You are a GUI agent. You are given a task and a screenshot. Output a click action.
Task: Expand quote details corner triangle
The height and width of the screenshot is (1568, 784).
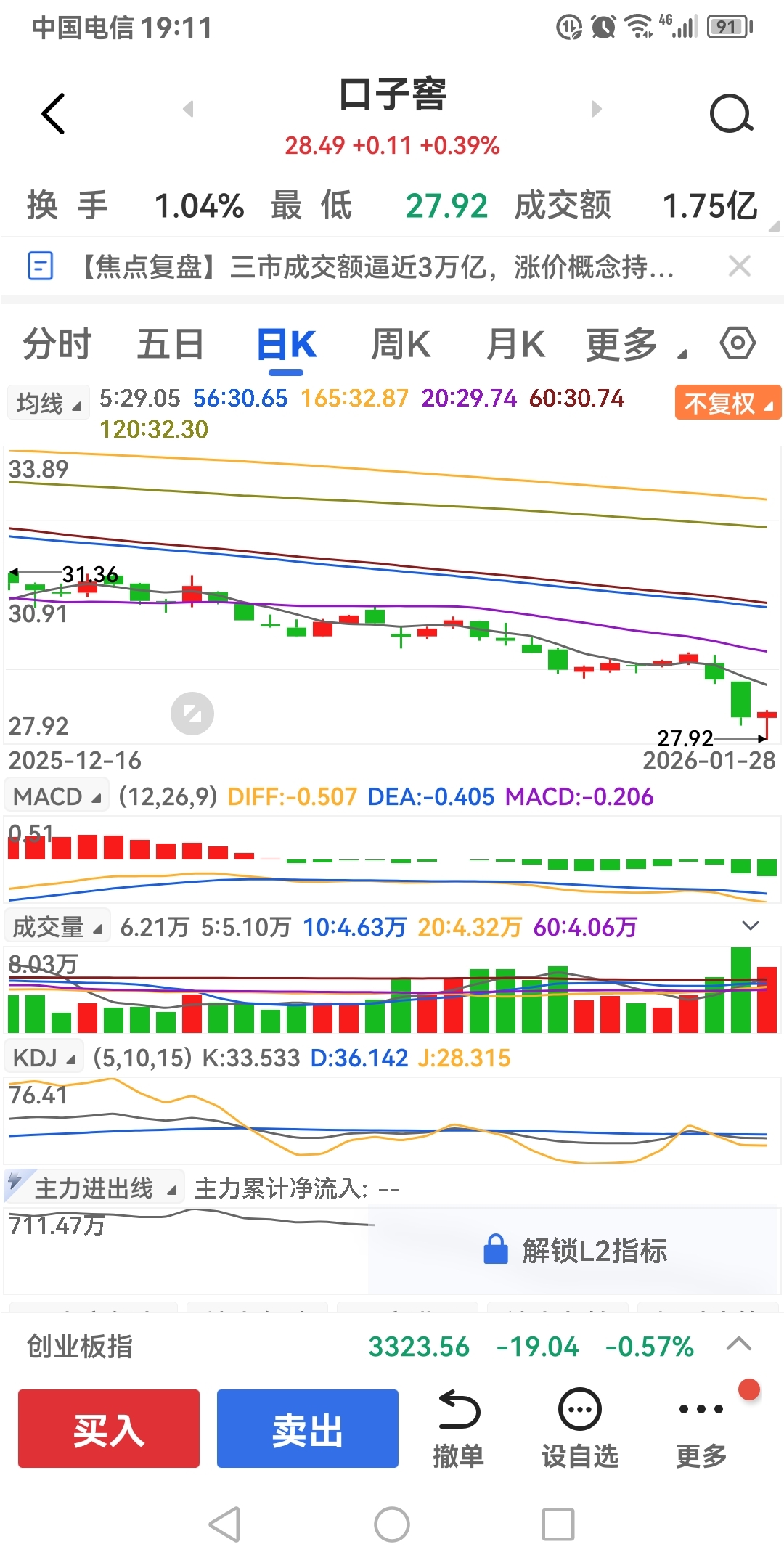(774, 226)
